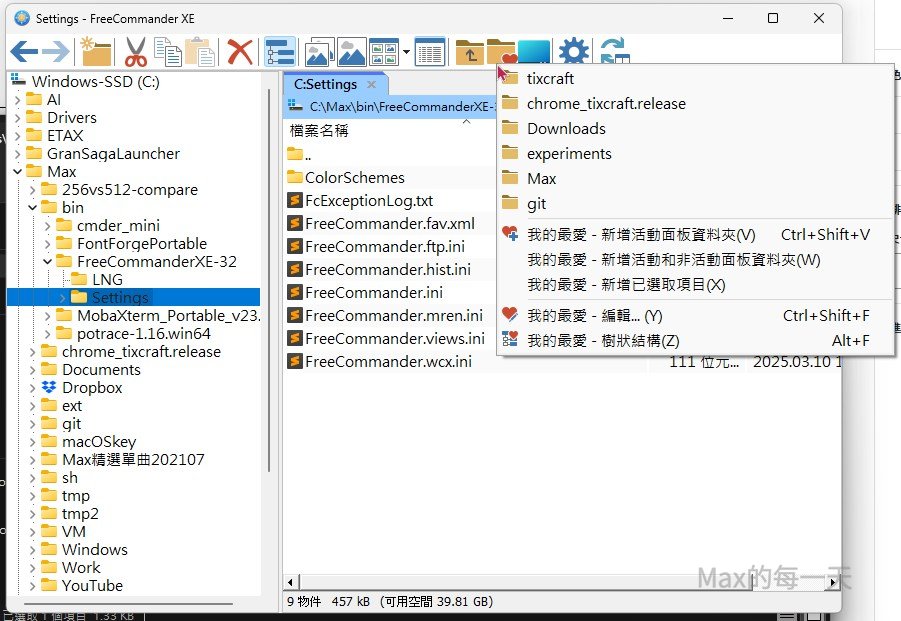Image resolution: width=901 pixels, height=621 pixels.
Task: Expand the Dropbox folder node
Action: 32,388
